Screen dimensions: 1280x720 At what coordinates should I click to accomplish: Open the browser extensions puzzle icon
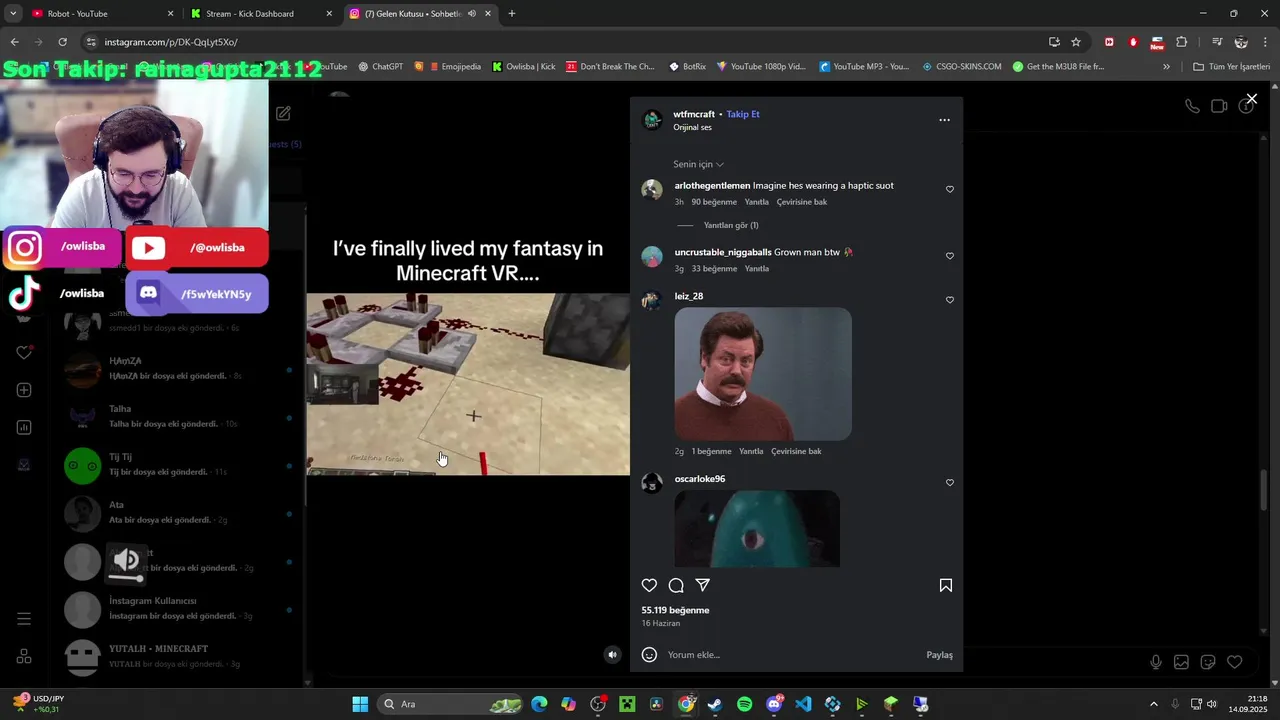1182,42
